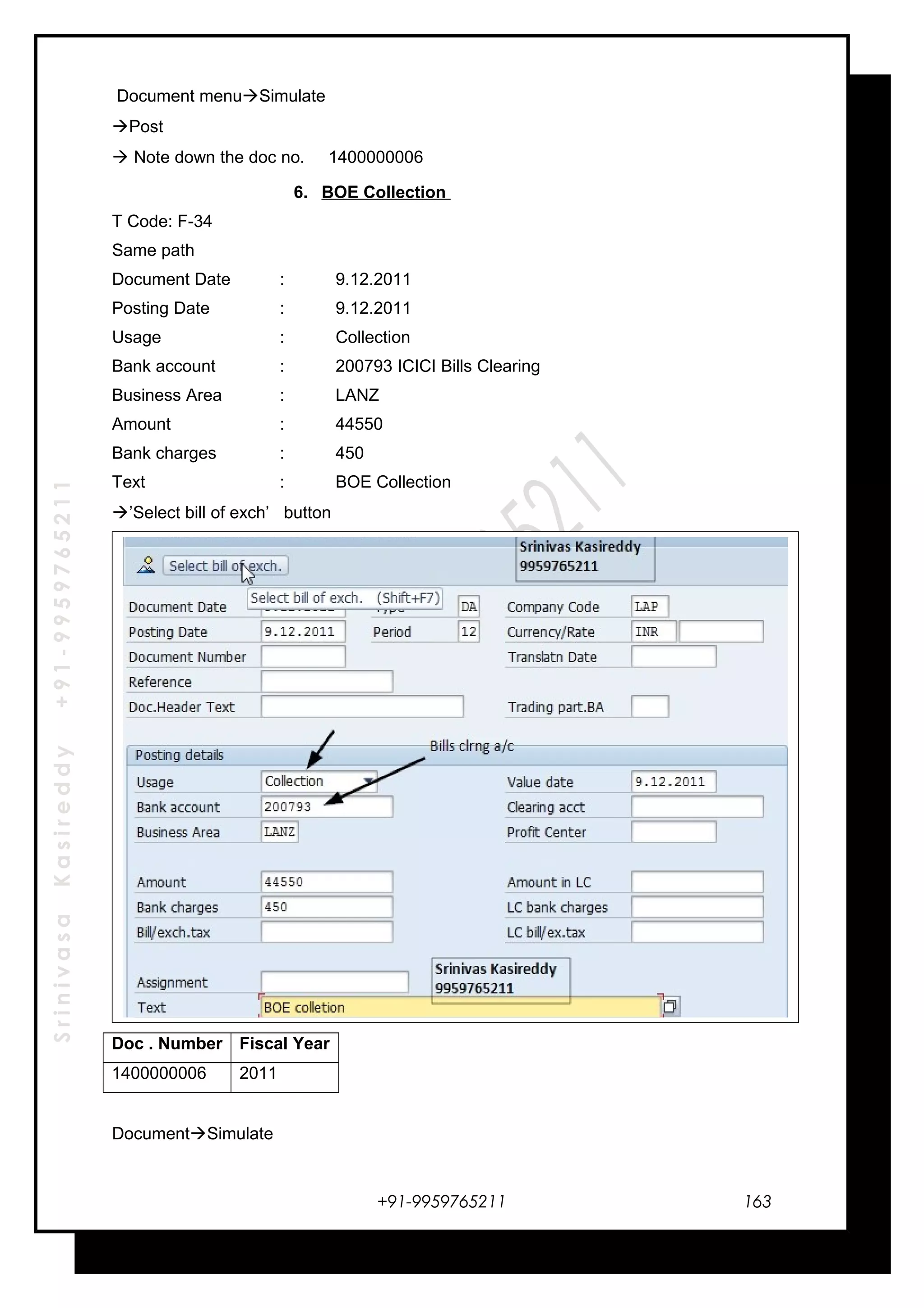Screen dimensions: 924x1308
Task: Click the Doc.Header Text input field
Action: 362,706
